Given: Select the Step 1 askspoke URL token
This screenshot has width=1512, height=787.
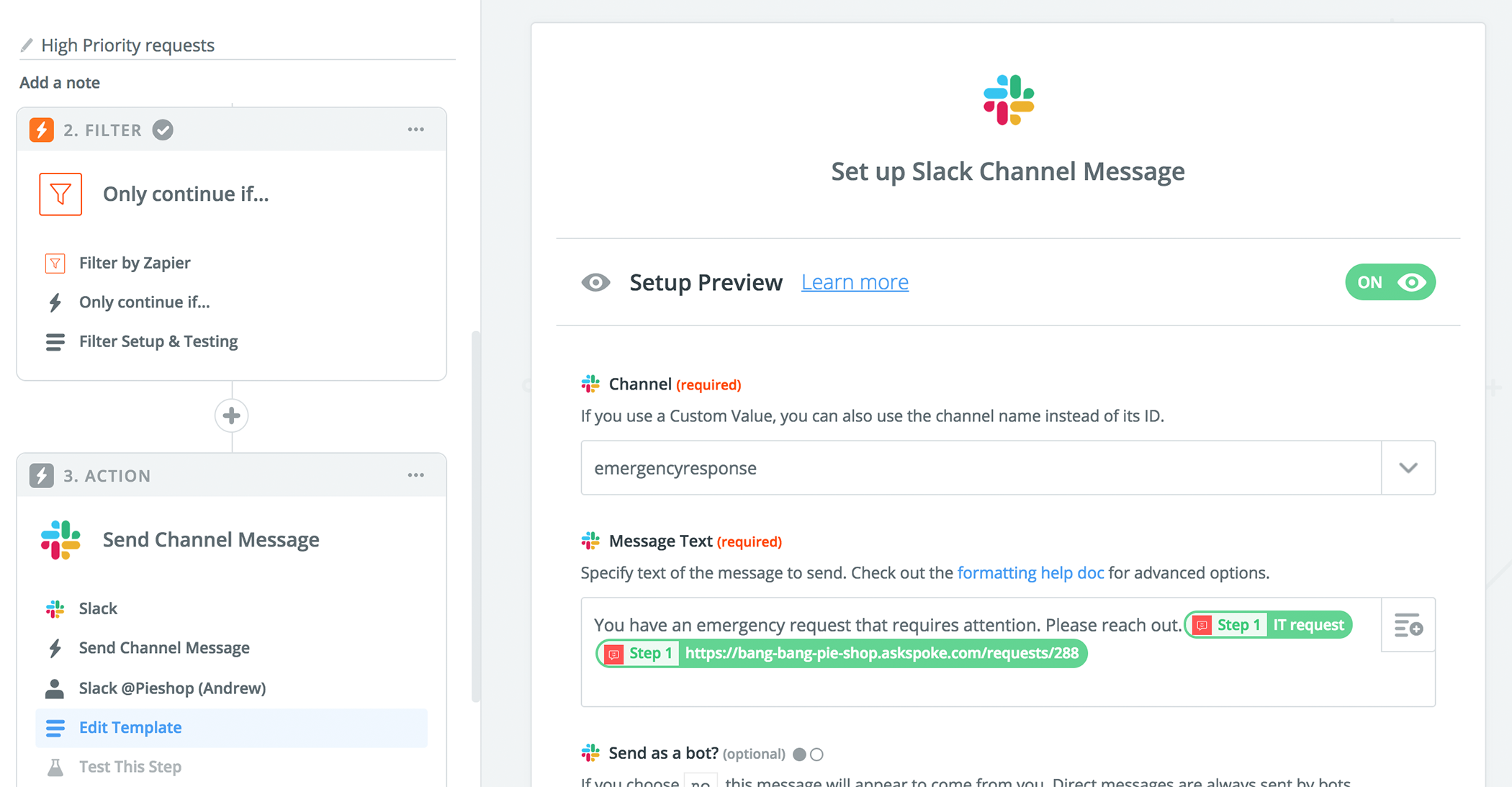Looking at the screenshot, I should click(841, 653).
